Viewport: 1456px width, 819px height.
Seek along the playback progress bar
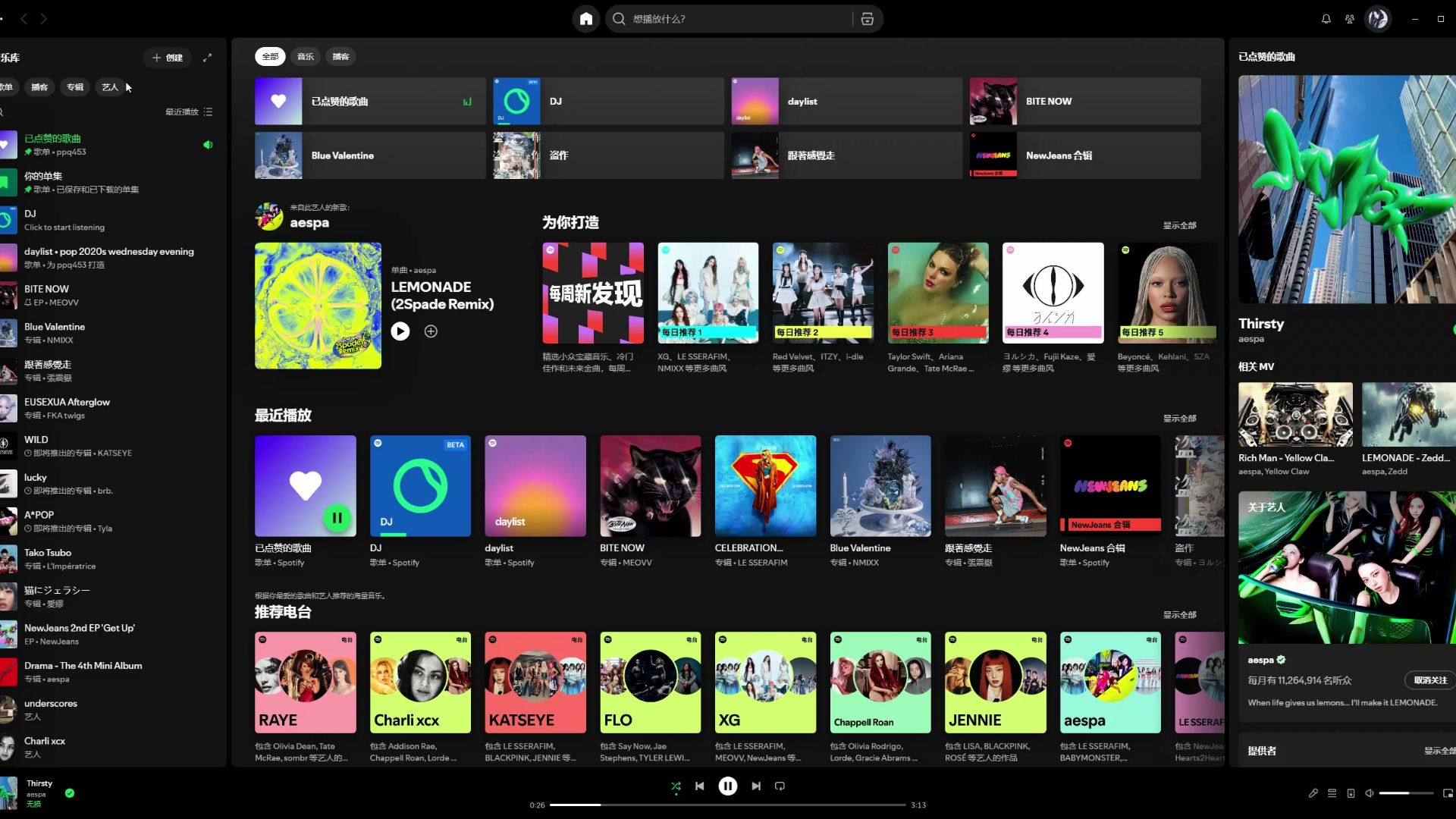point(728,805)
